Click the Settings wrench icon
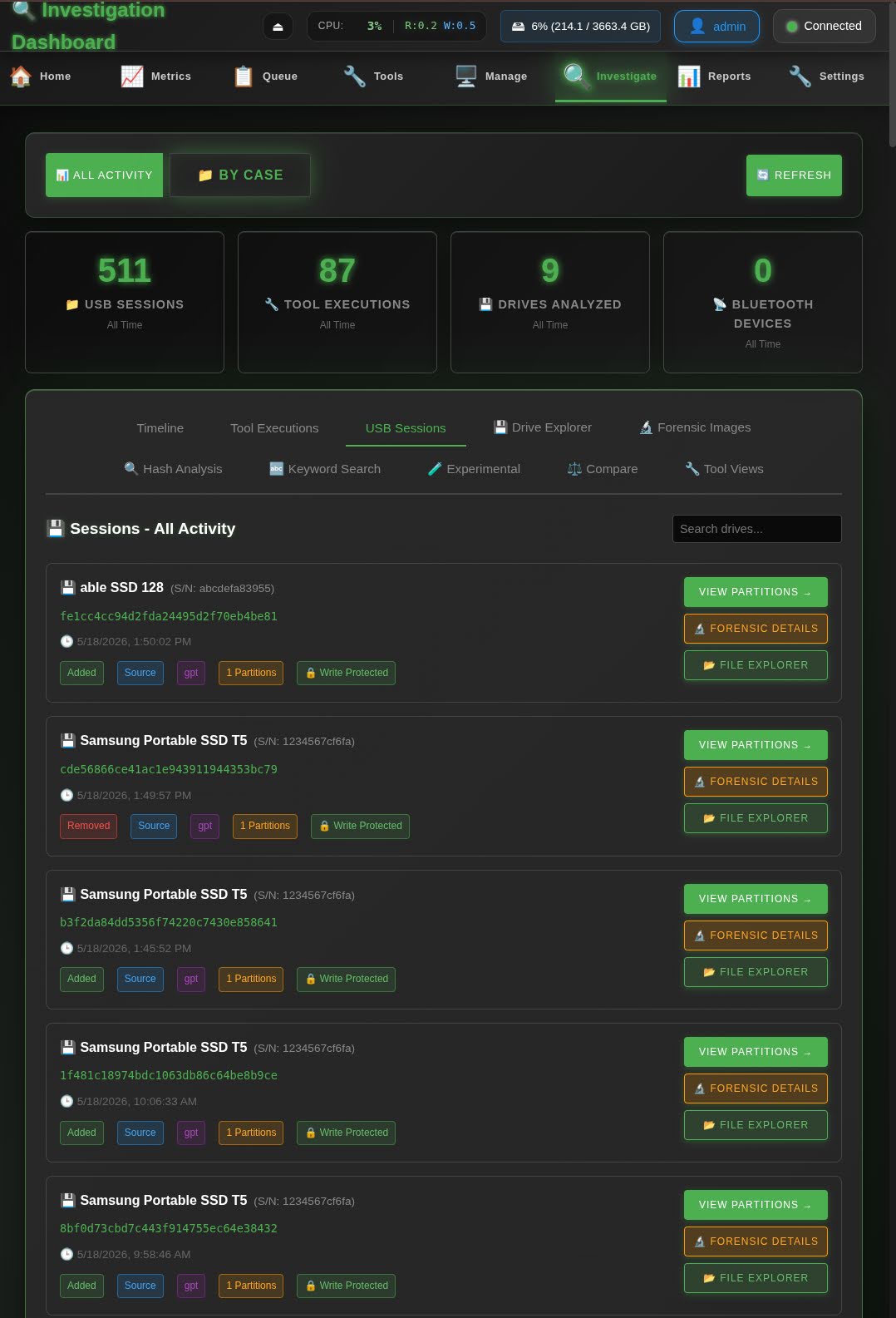Image resolution: width=896 pixels, height=1318 pixels. pyautogui.click(x=800, y=77)
